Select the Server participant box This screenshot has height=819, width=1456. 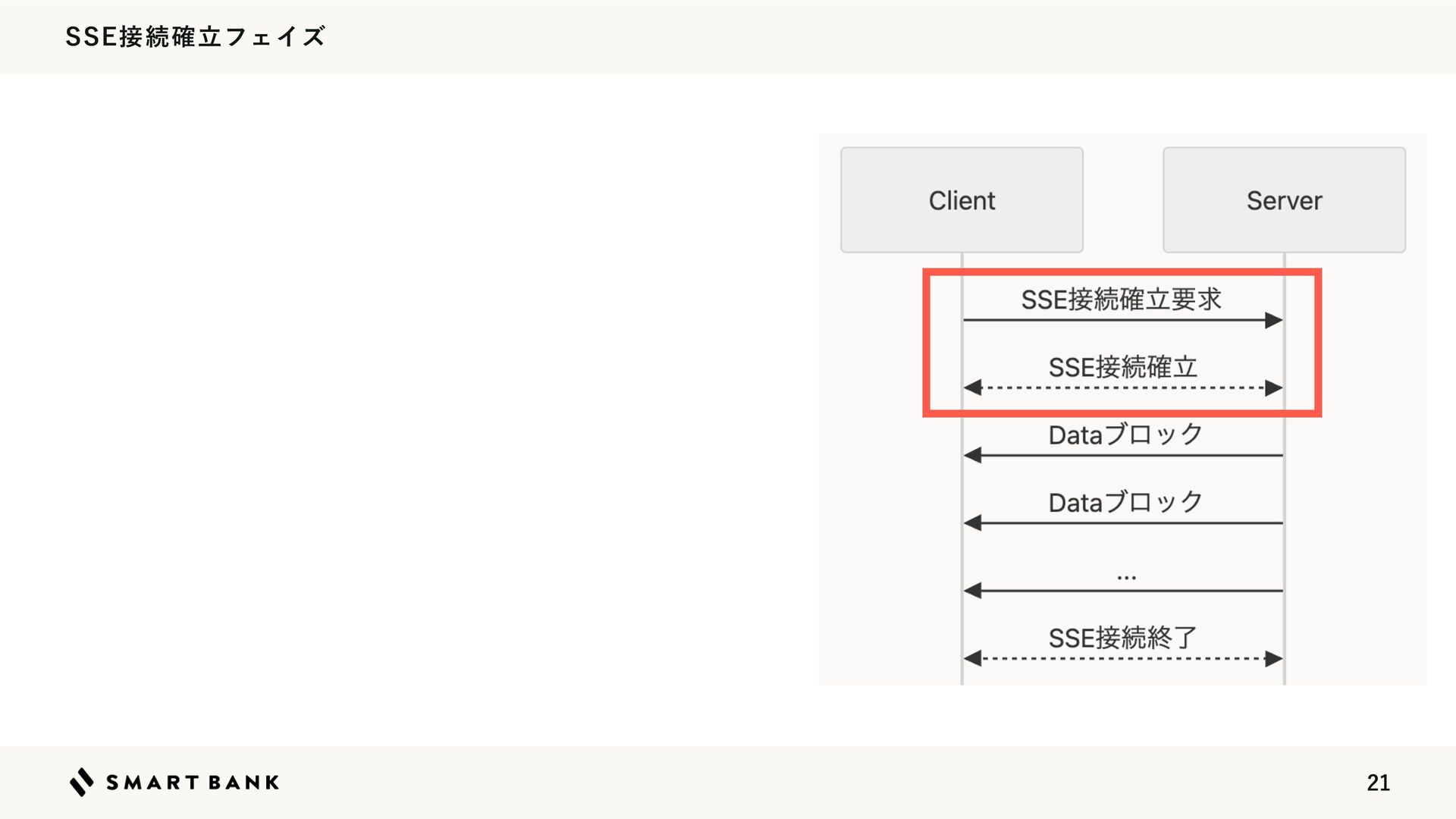point(1284,200)
